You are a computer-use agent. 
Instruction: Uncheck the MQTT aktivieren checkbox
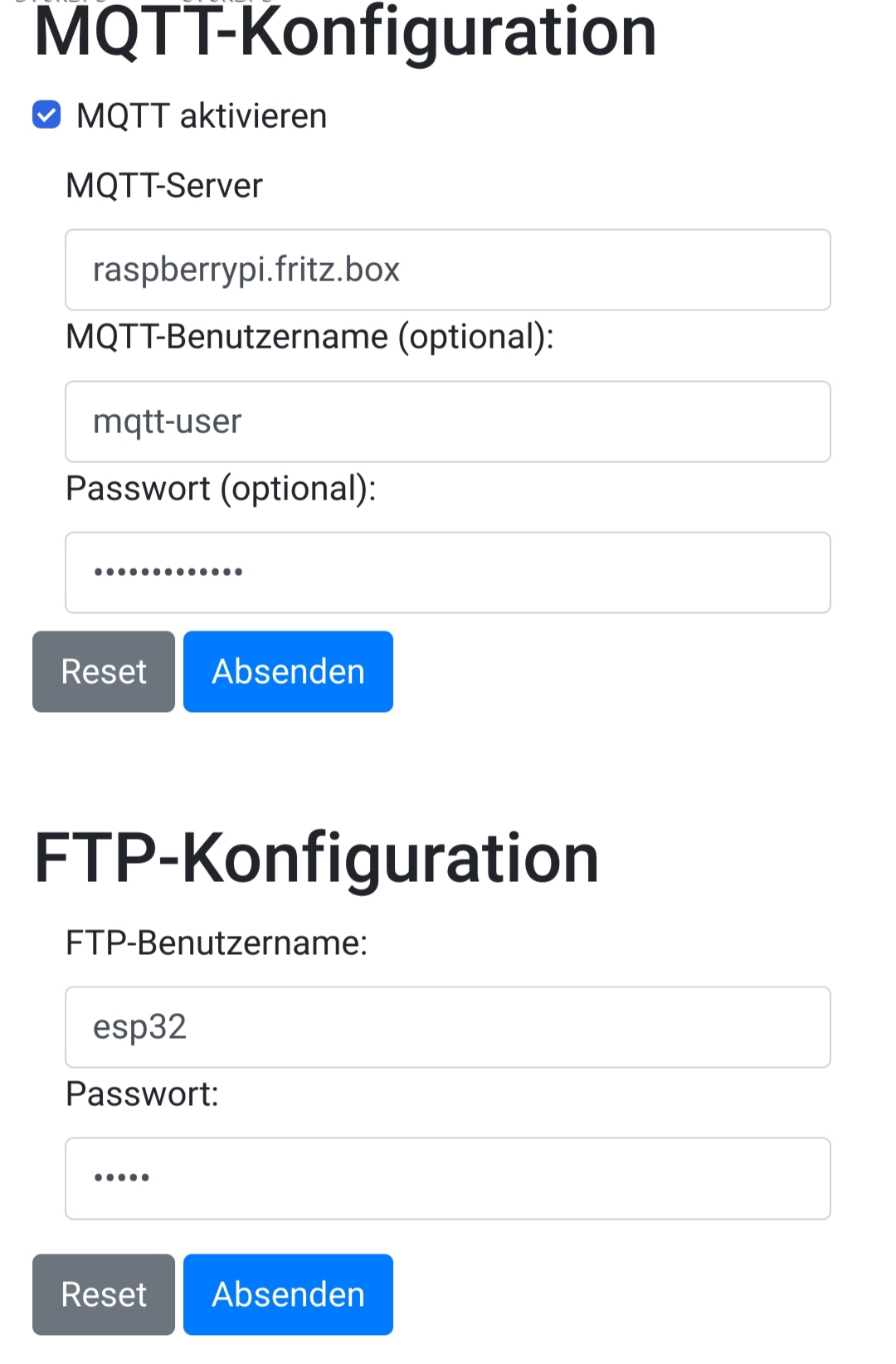46,115
